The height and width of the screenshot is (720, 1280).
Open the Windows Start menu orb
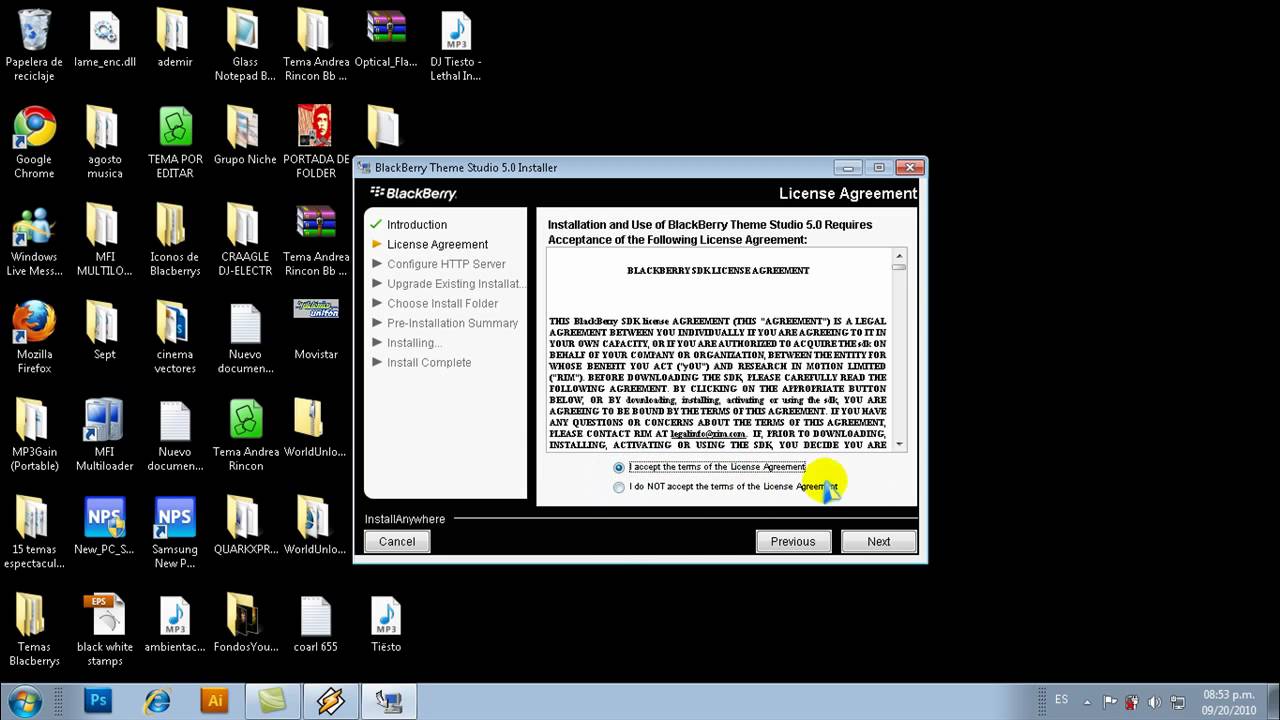23,701
